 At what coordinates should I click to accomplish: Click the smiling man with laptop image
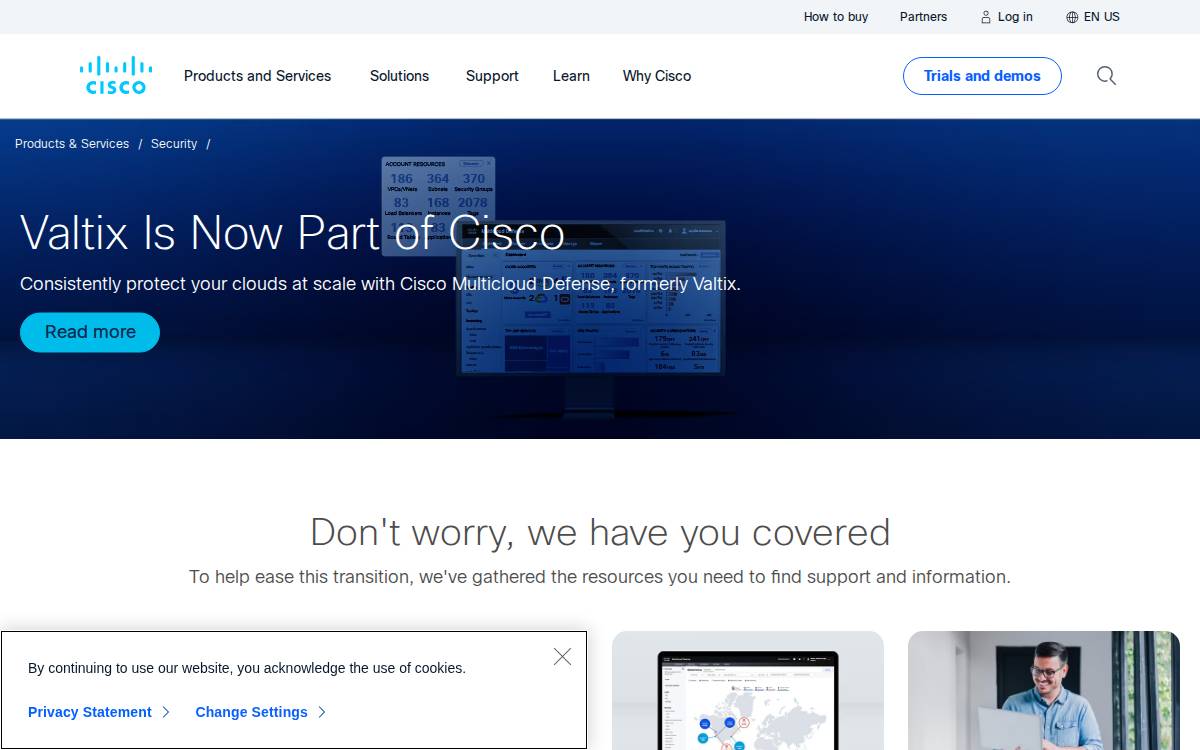coord(1044,690)
